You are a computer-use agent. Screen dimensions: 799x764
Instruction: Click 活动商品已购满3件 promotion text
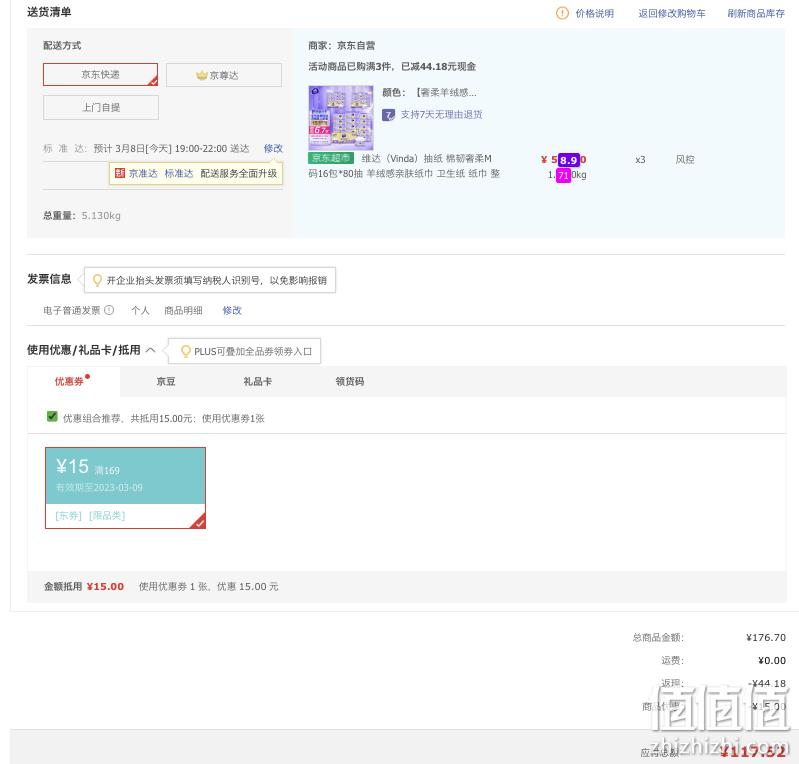392,66
